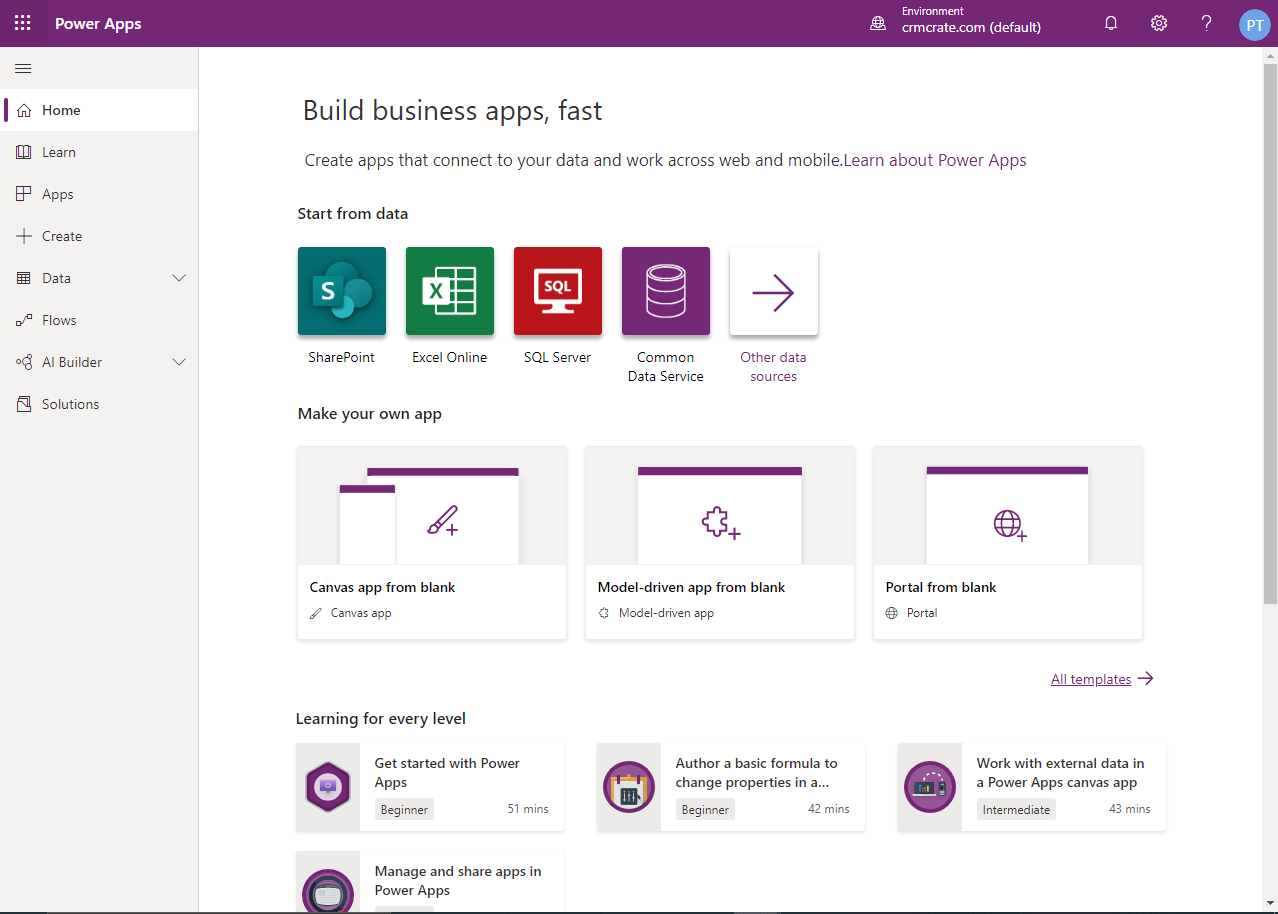Select the Portal from blank card
The width and height of the screenshot is (1278, 914).
[1008, 543]
